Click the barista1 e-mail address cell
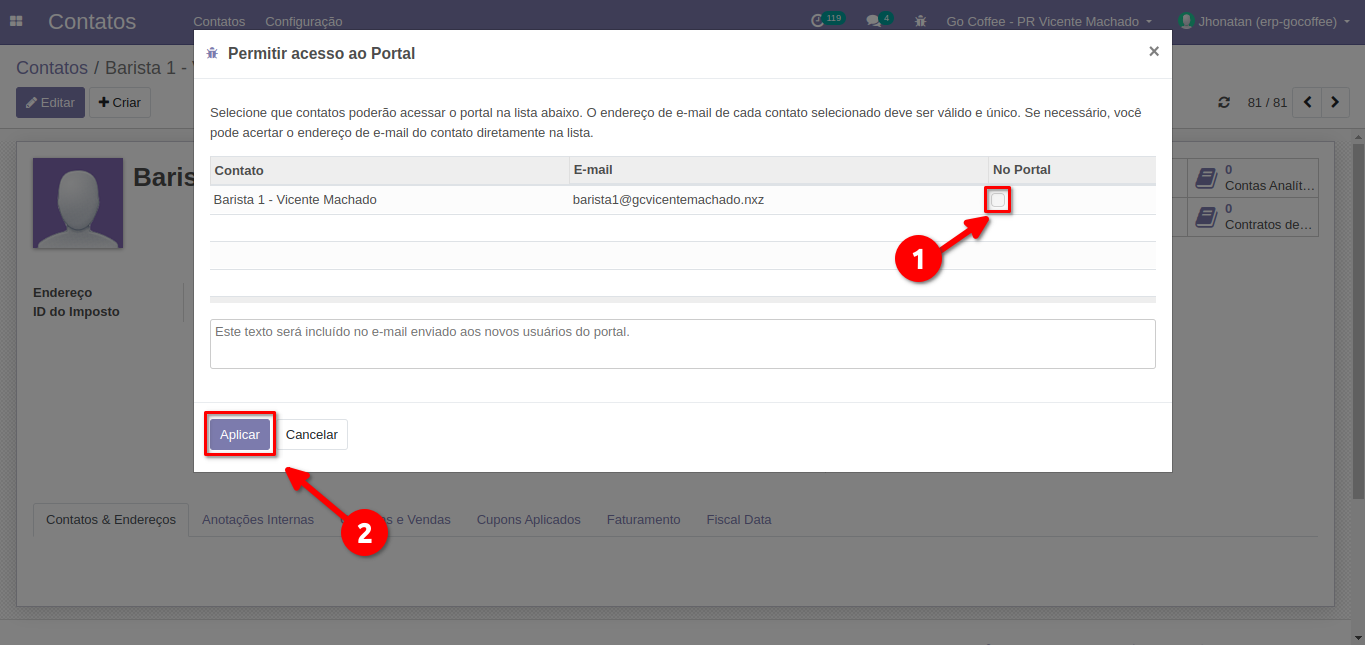The height and width of the screenshot is (645, 1365). [668, 200]
